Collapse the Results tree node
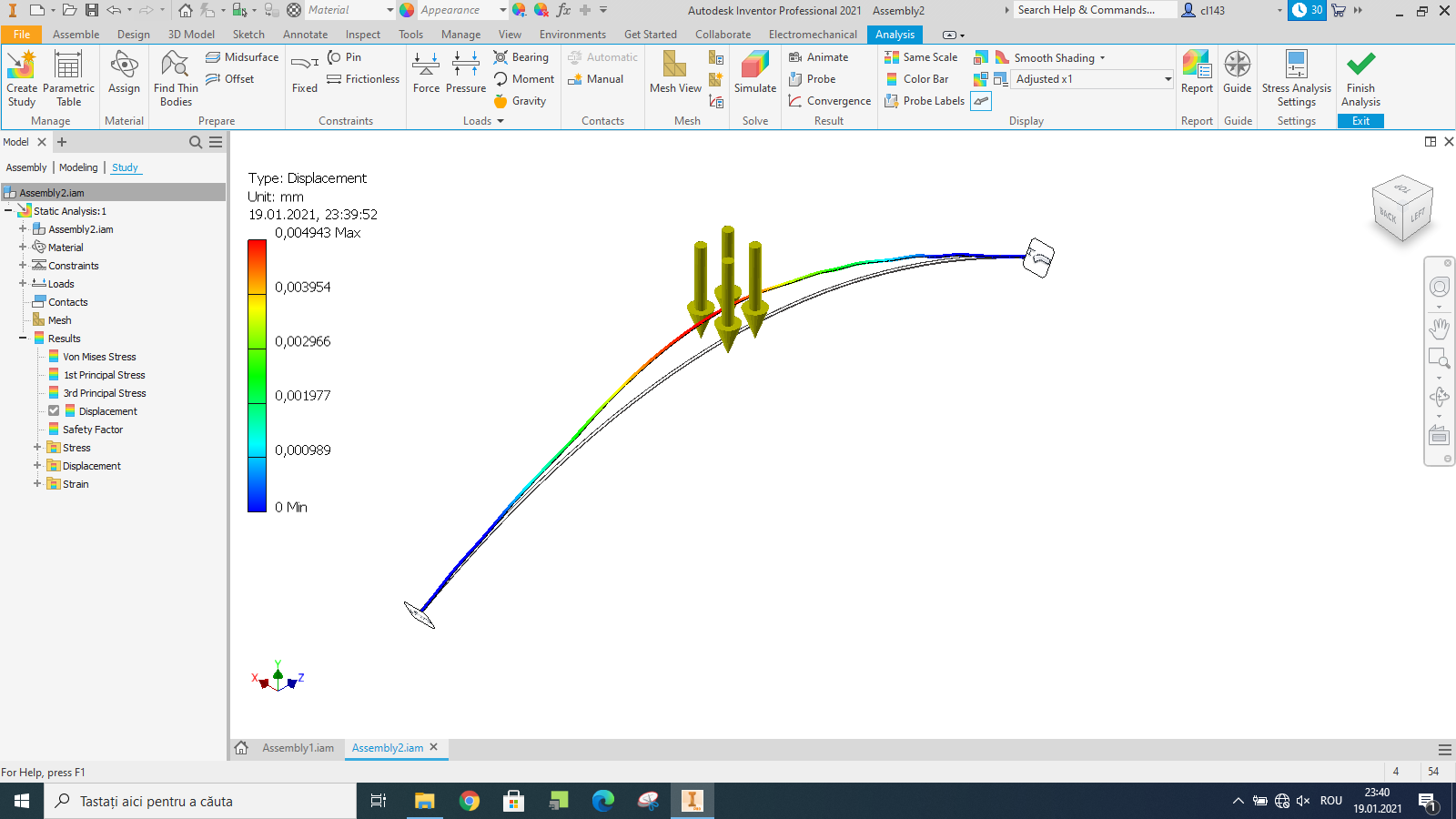Viewport: 1456px width, 819px height. click(x=23, y=339)
